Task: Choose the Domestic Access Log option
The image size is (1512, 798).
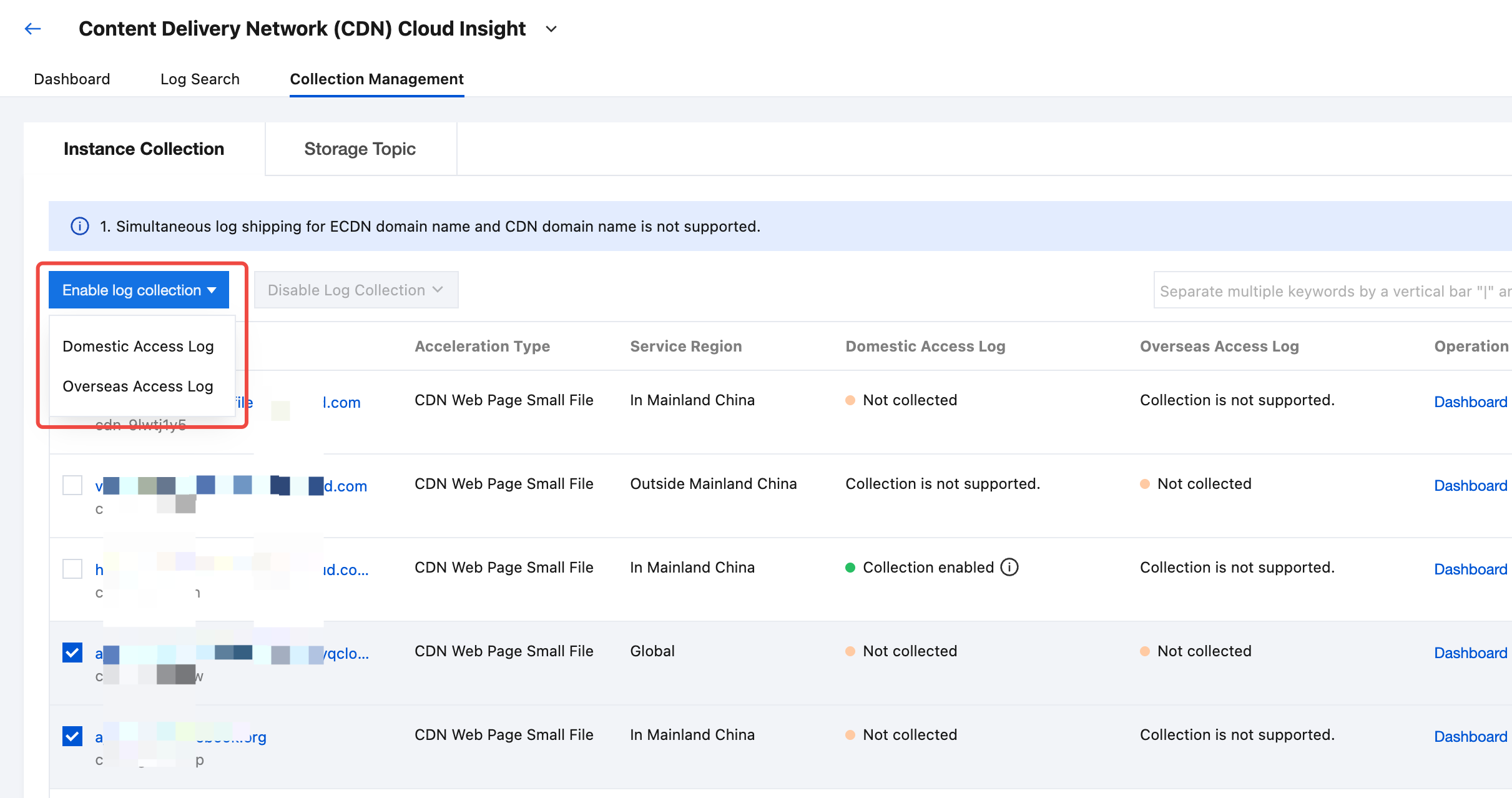Action: 138,346
